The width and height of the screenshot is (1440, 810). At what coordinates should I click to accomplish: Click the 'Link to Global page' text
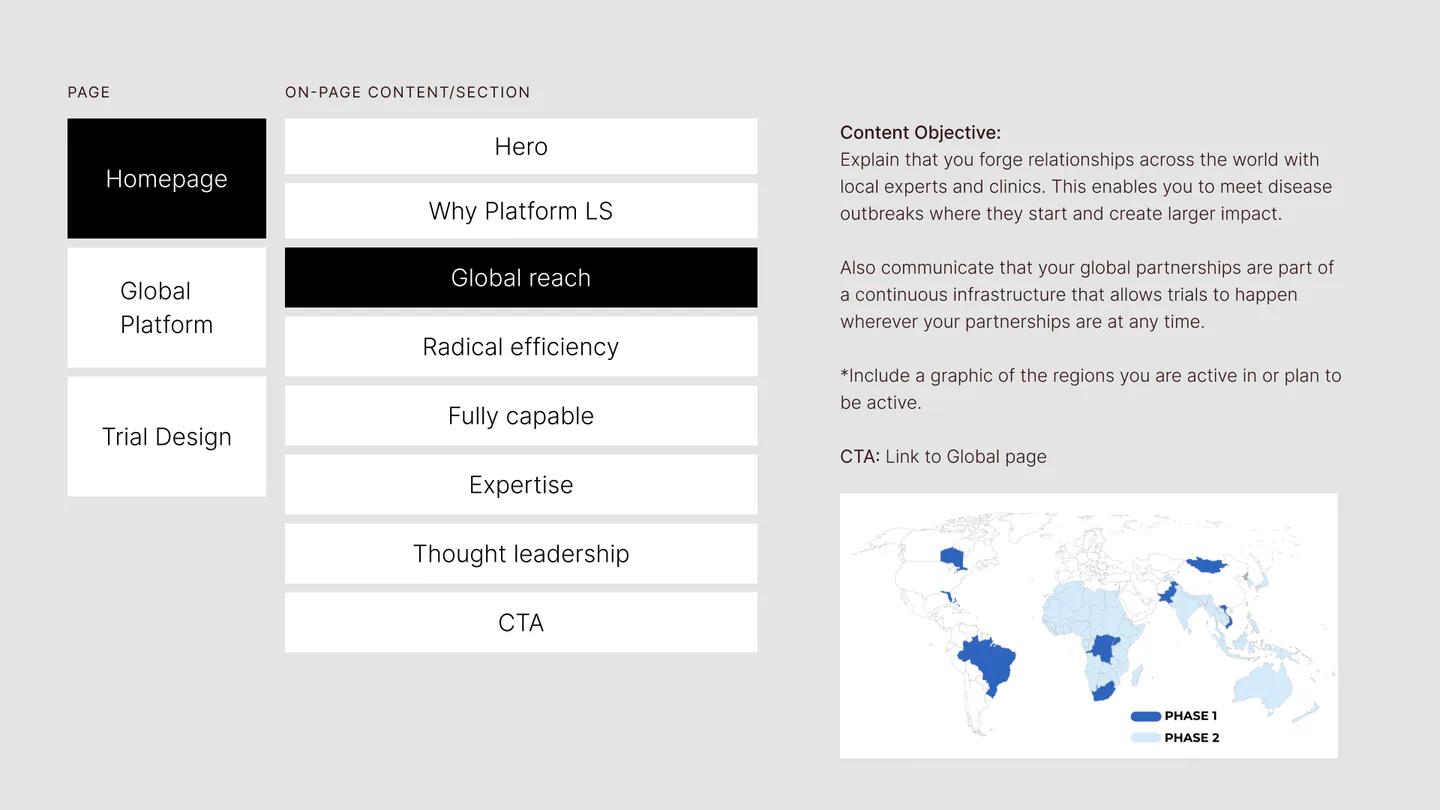(966, 457)
